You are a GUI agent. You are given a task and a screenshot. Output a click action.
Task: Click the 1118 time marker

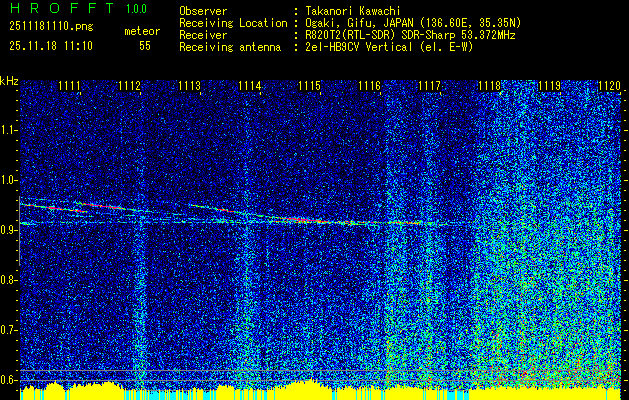click(489, 85)
